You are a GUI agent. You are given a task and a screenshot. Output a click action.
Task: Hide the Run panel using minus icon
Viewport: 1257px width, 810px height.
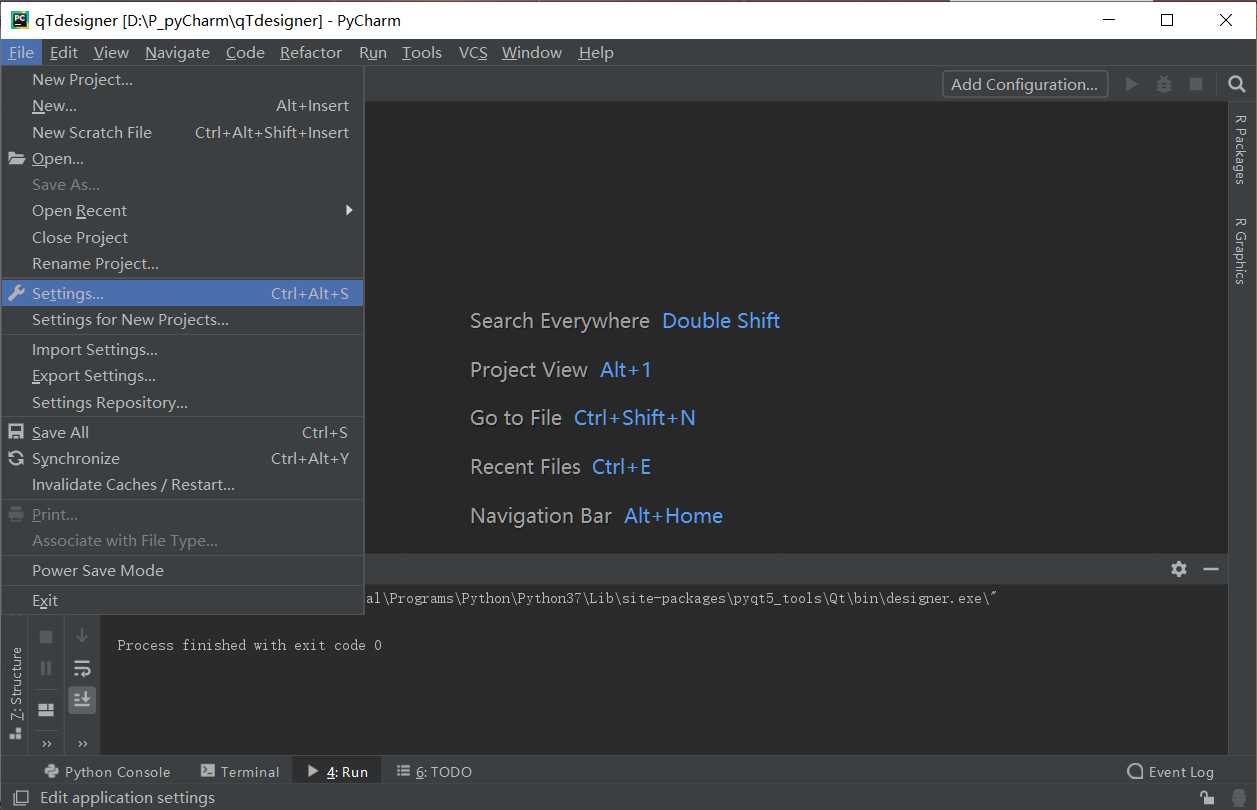pyautogui.click(x=1211, y=568)
